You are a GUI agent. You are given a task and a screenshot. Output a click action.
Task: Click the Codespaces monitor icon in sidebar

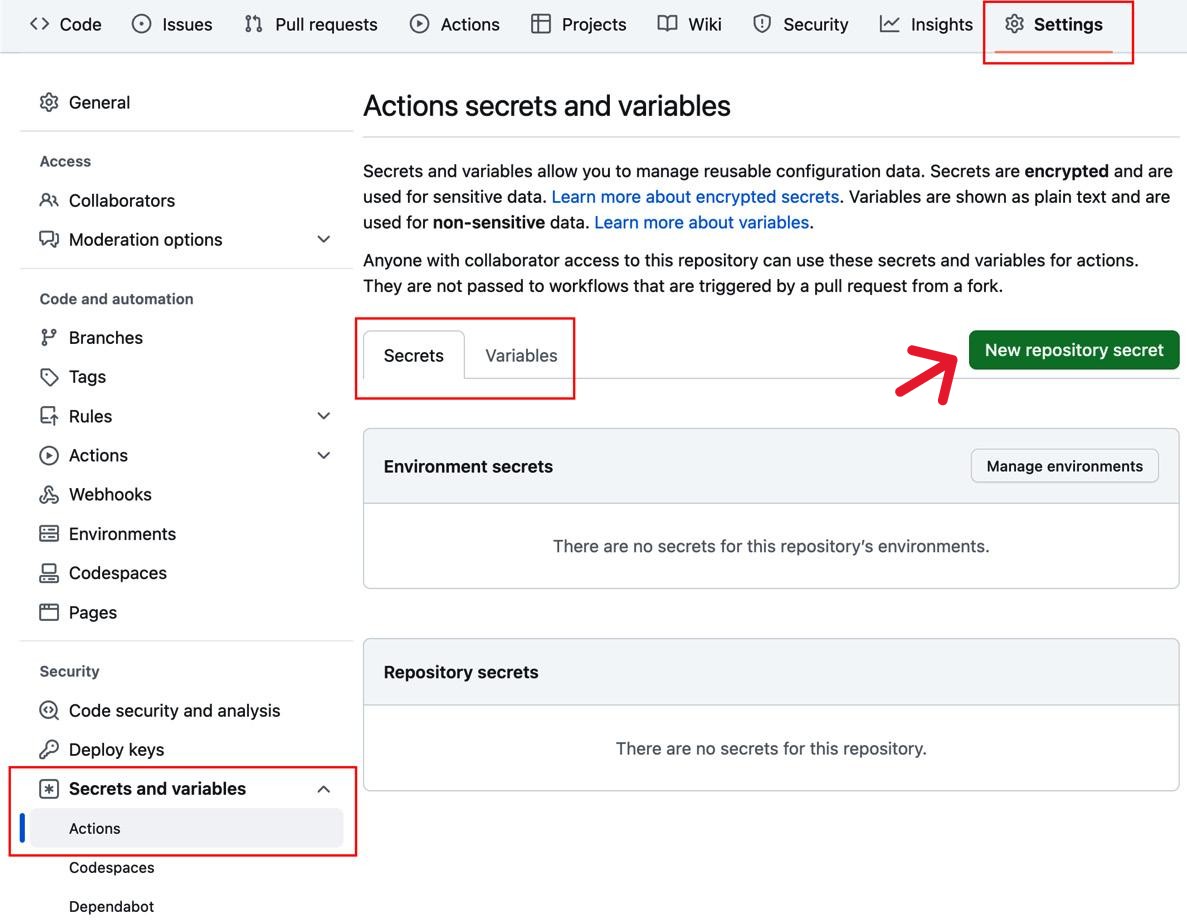(x=49, y=574)
